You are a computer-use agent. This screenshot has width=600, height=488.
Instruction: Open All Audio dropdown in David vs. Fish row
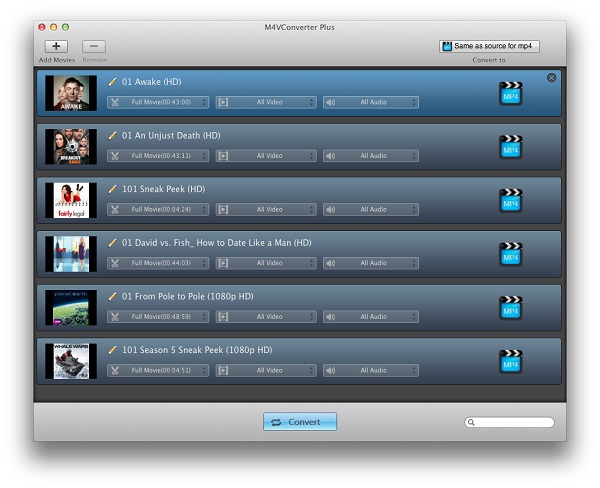tap(371, 263)
